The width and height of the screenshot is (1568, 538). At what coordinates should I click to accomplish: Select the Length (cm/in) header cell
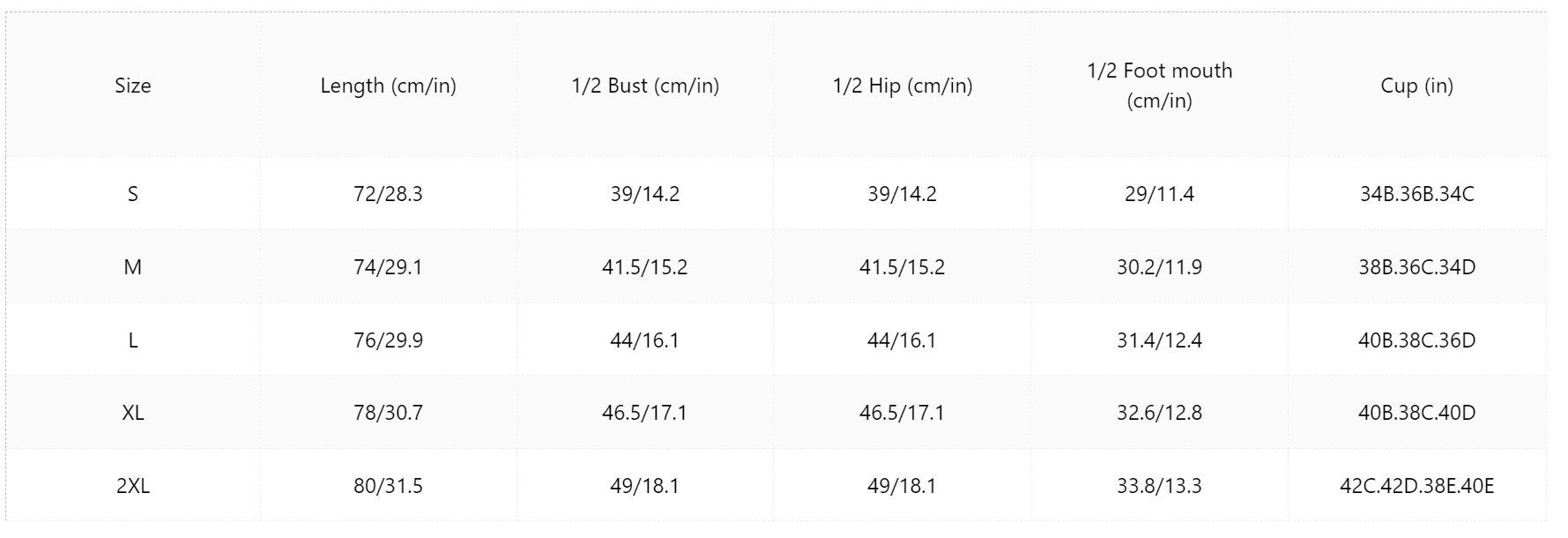[389, 86]
